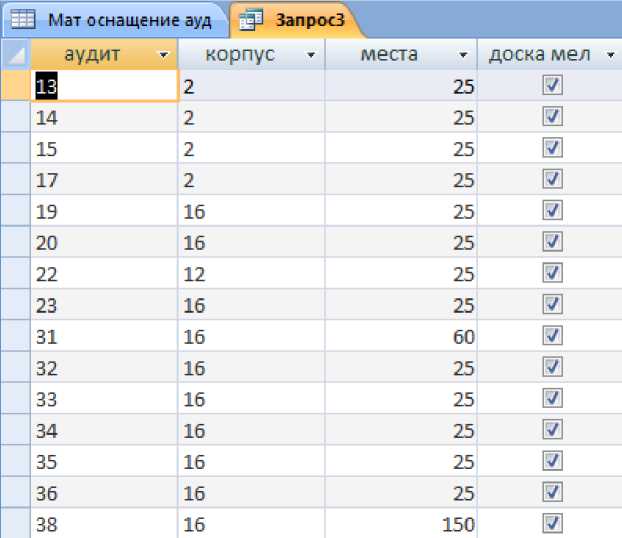Click the query icon on Запрос3 tab
Screen dimensions: 622x538
(251, 19)
